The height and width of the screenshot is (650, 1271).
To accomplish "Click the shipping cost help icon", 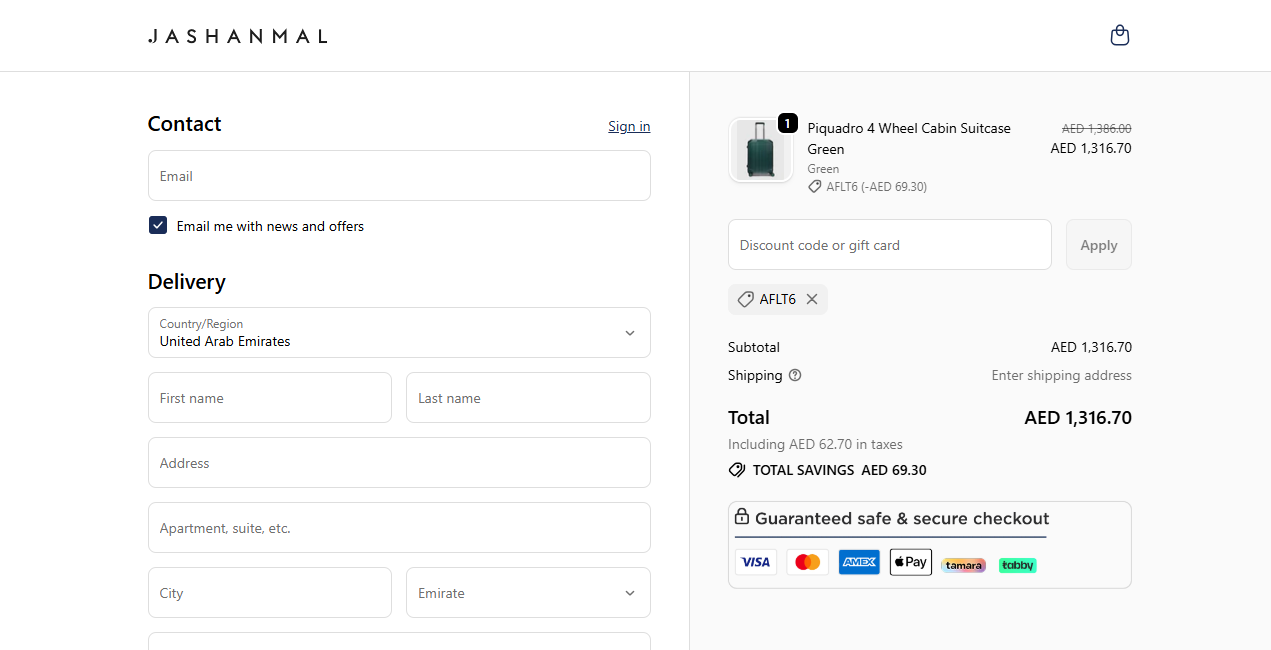I will coord(795,375).
